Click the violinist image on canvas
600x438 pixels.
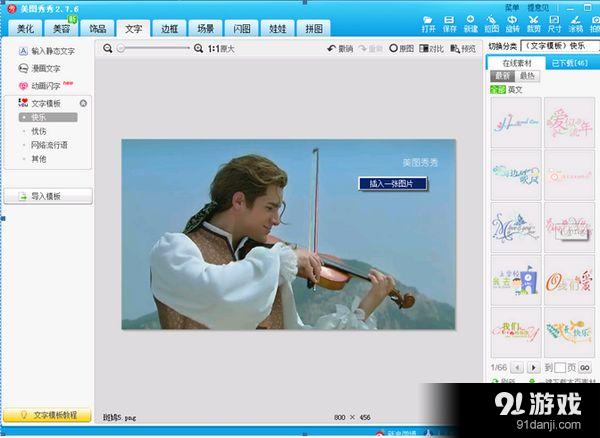(289, 234)
